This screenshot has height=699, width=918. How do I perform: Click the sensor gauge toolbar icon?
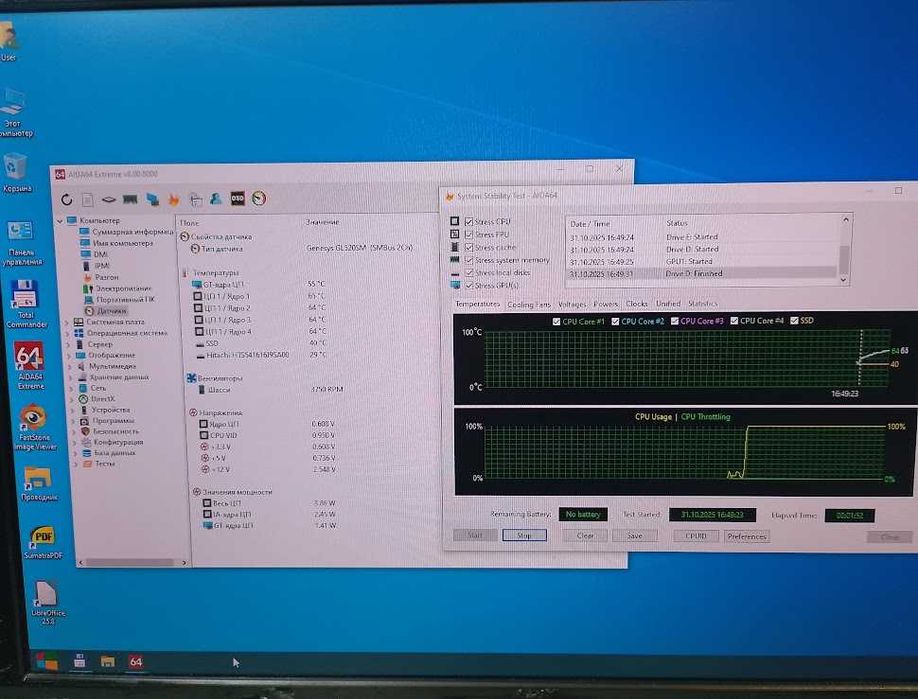259,198
